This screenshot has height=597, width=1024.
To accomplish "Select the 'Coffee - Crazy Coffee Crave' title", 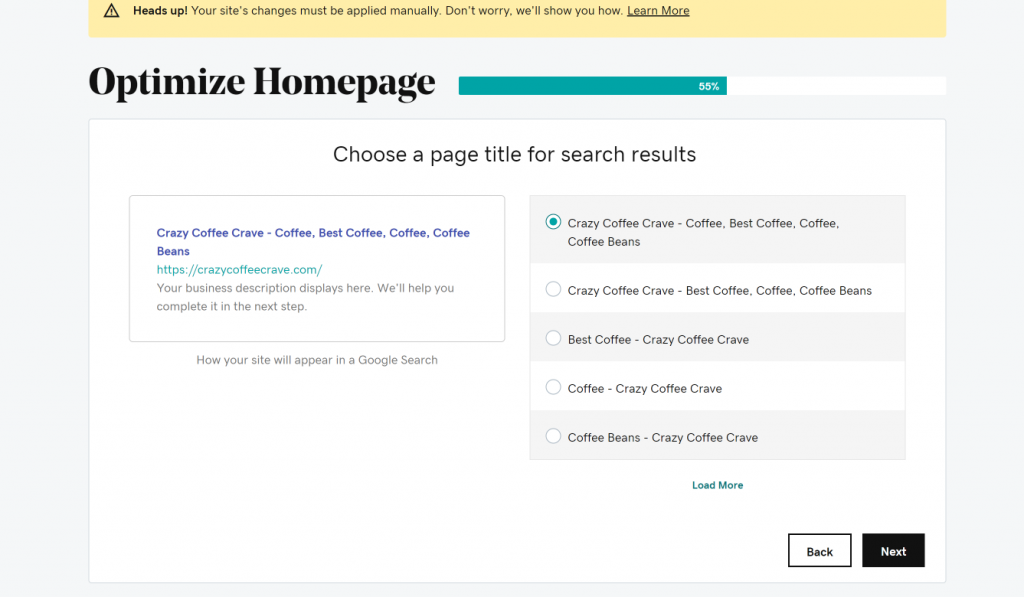I will (x=553, y=387).
